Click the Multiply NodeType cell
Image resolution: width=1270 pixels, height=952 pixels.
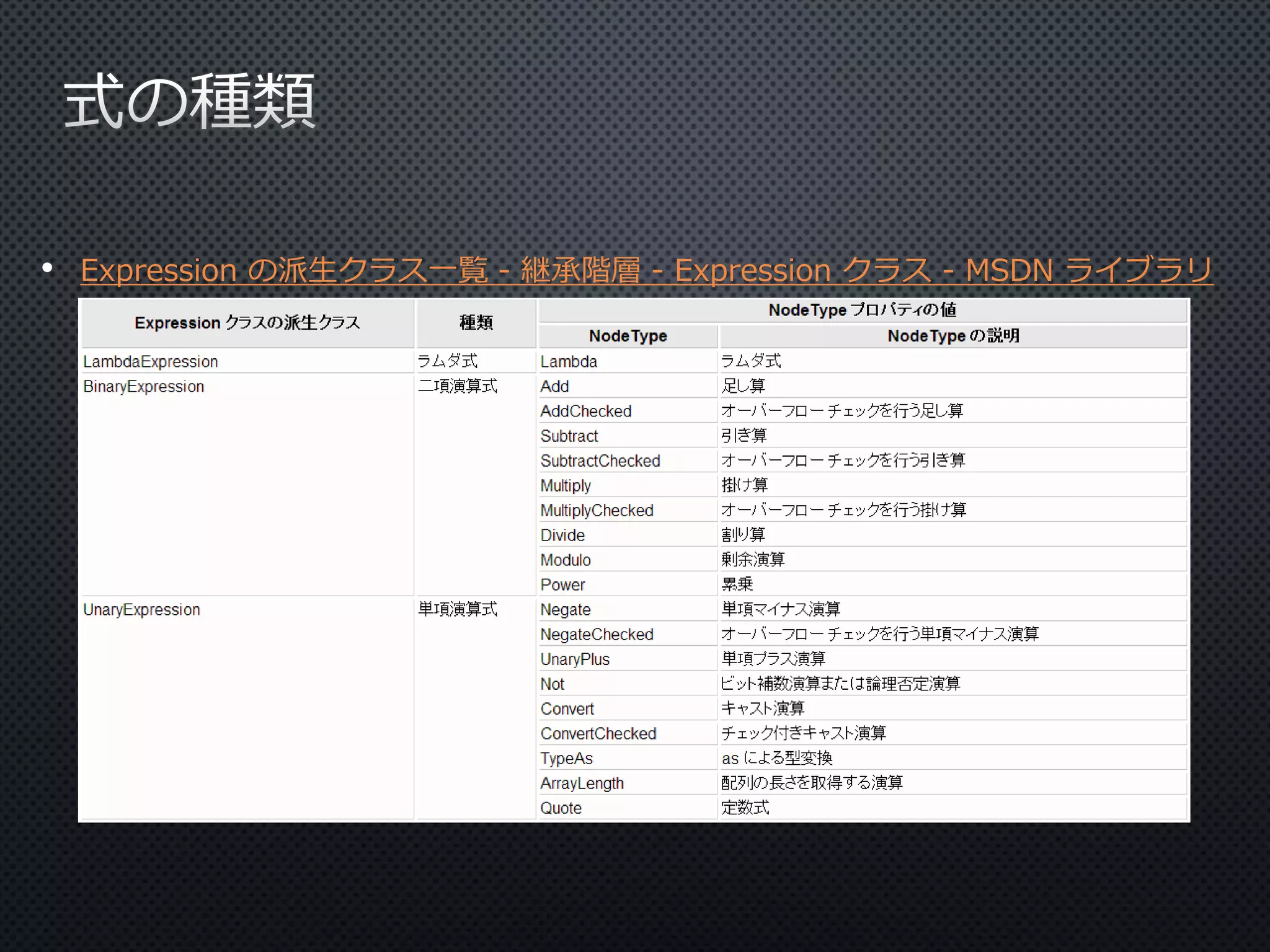click(628, 485)
